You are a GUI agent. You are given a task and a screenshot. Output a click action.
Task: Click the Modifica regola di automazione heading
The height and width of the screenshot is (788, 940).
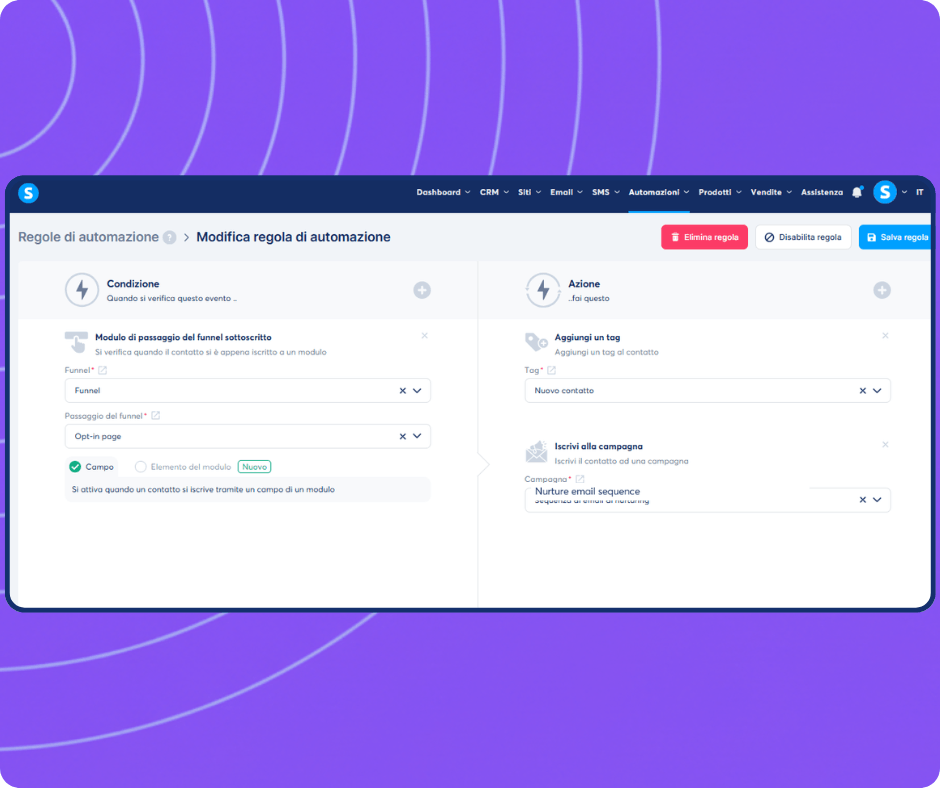pyautogui.click(x=293, y=237)
